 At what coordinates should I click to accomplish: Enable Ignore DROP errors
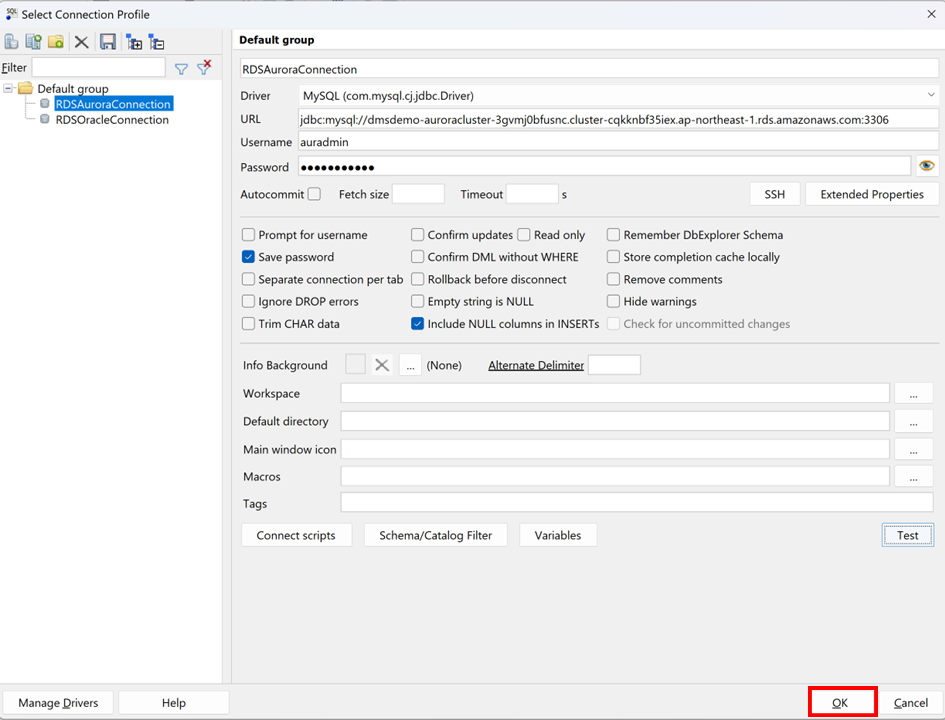click(x=248, y=301)
